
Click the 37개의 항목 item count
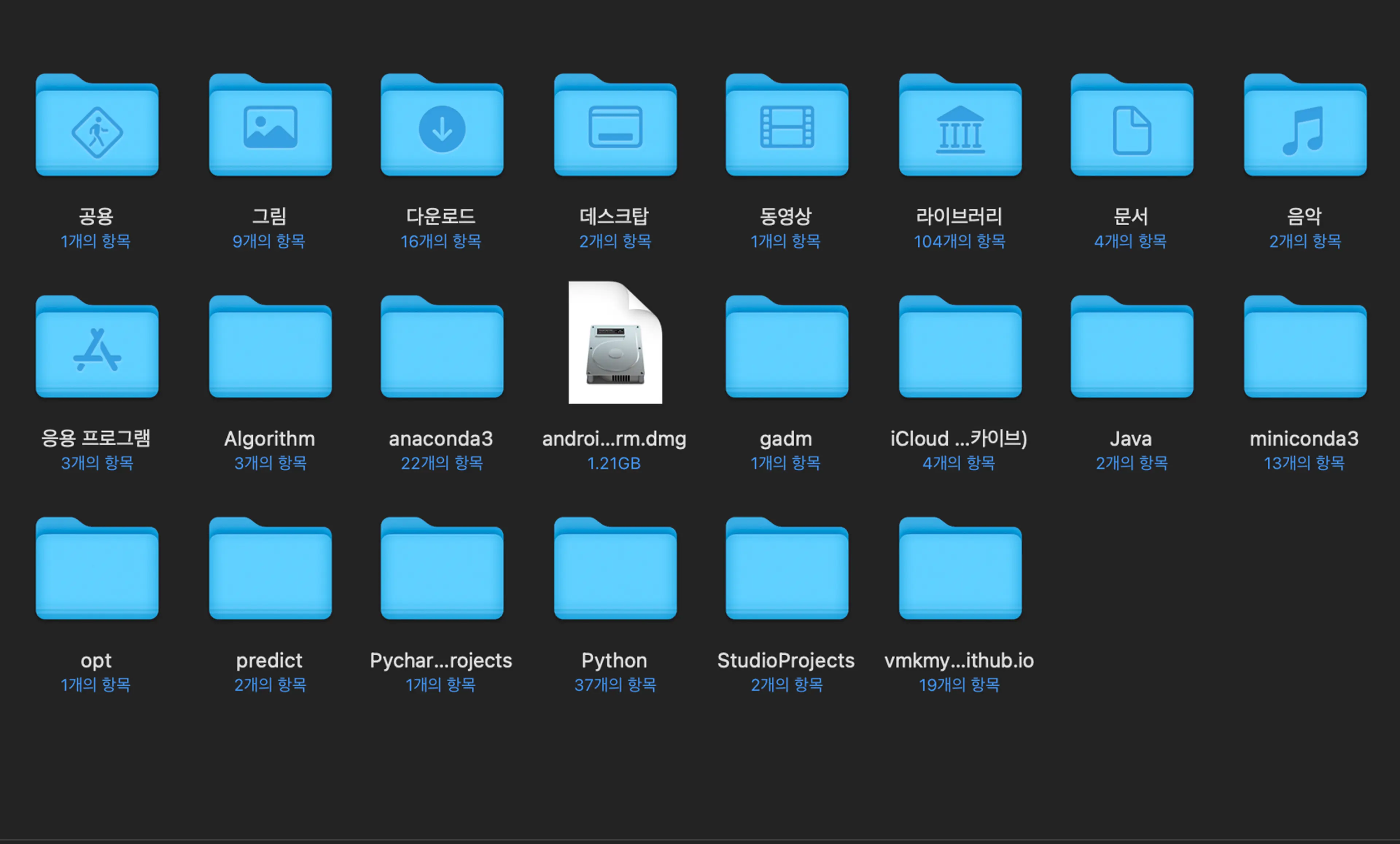pyautogui.click(x=615, y=685)
